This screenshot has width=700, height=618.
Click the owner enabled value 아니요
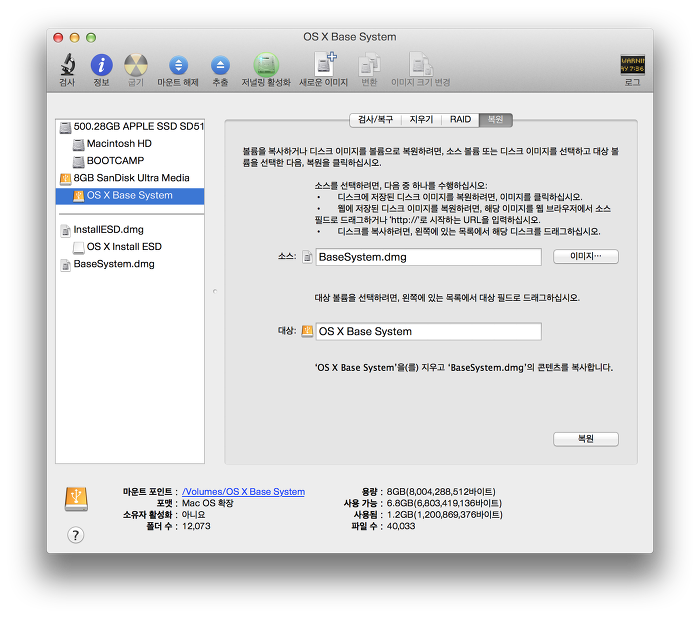pyautogui.click(x=193, y=515)
